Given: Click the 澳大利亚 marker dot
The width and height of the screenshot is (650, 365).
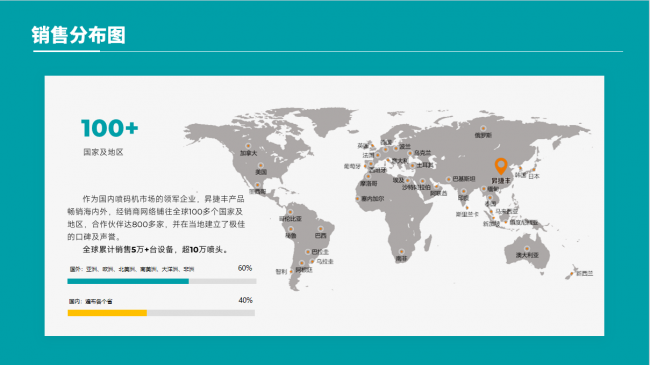Looking at the screenshot, I should click(x=527, y=249).
